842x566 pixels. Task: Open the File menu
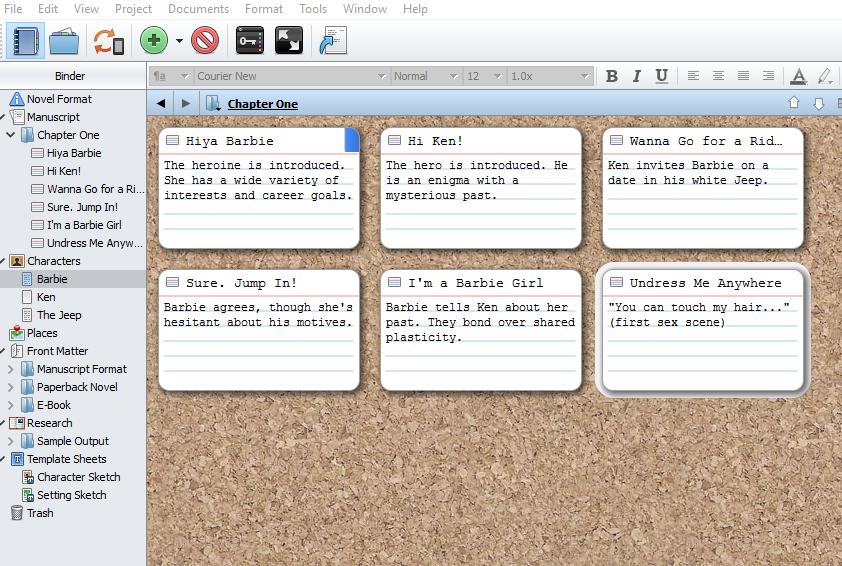[x=13, y=9]
